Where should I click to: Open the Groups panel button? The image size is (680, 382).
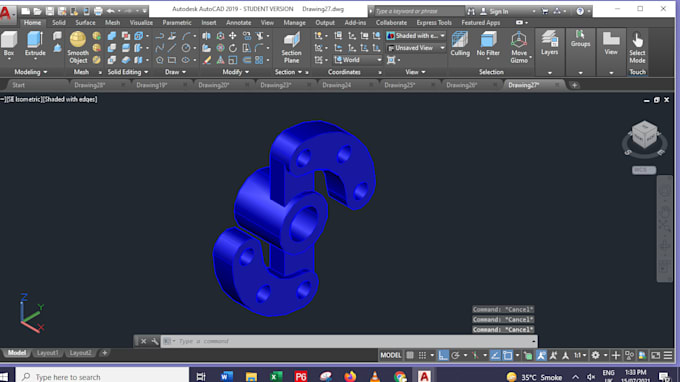pyautogui.click(x=580, y=39)
